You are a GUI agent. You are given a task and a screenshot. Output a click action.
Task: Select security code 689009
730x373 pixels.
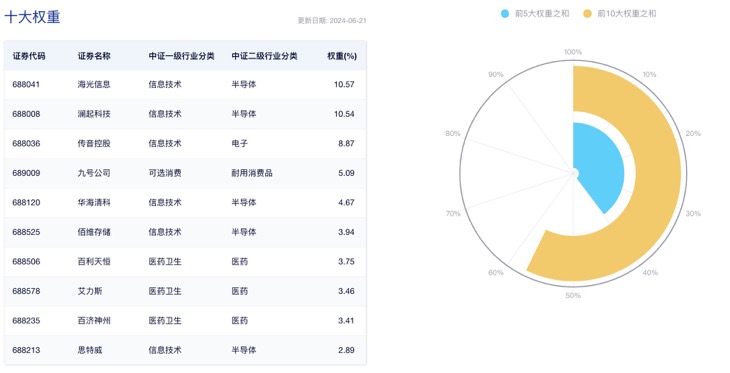(26, 173)
